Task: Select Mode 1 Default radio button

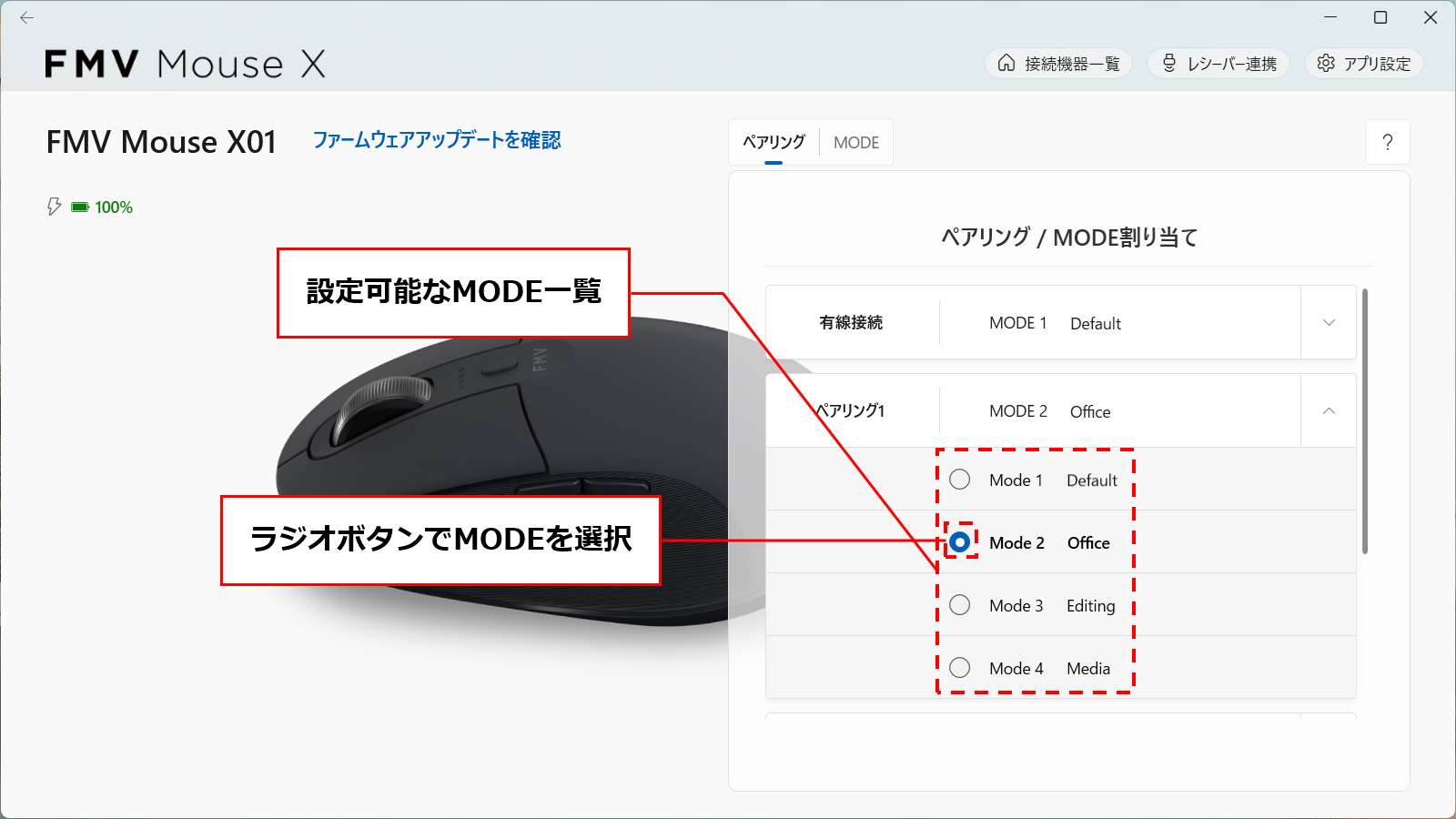Action: coord(959,480)
